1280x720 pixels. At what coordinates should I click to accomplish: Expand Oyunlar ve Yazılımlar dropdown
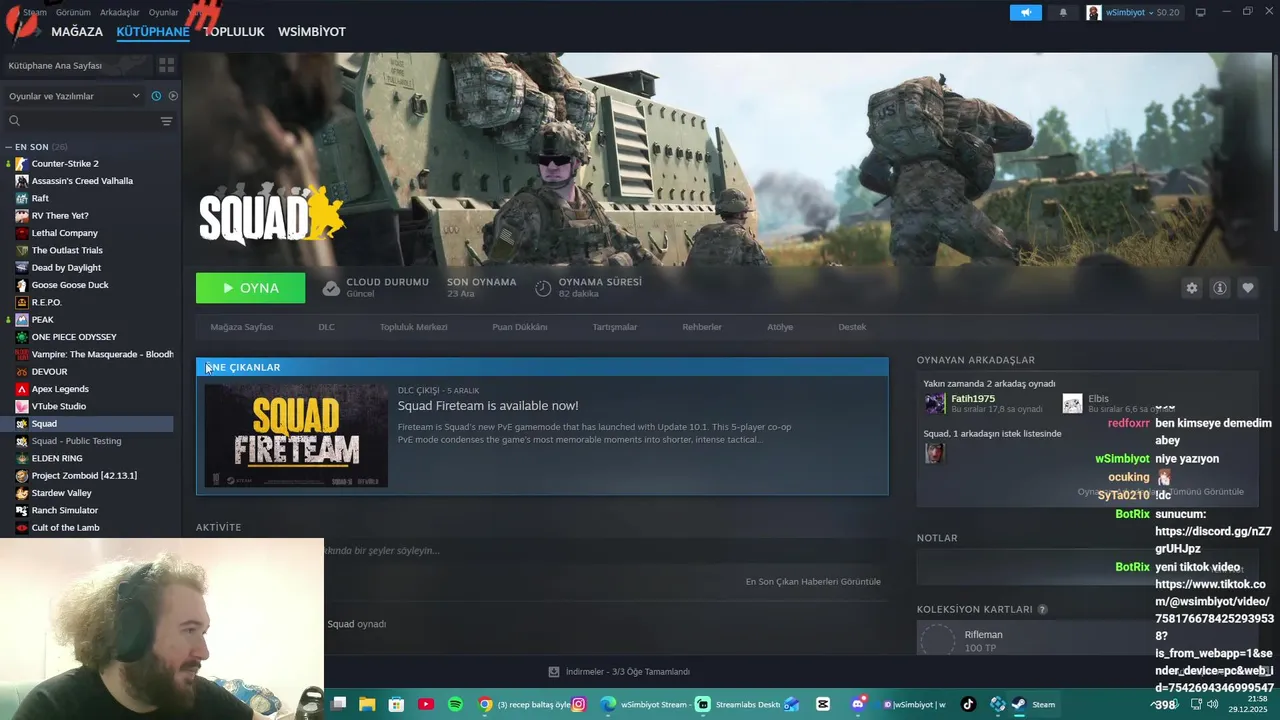pyautogui.click(x=75, y=96)
